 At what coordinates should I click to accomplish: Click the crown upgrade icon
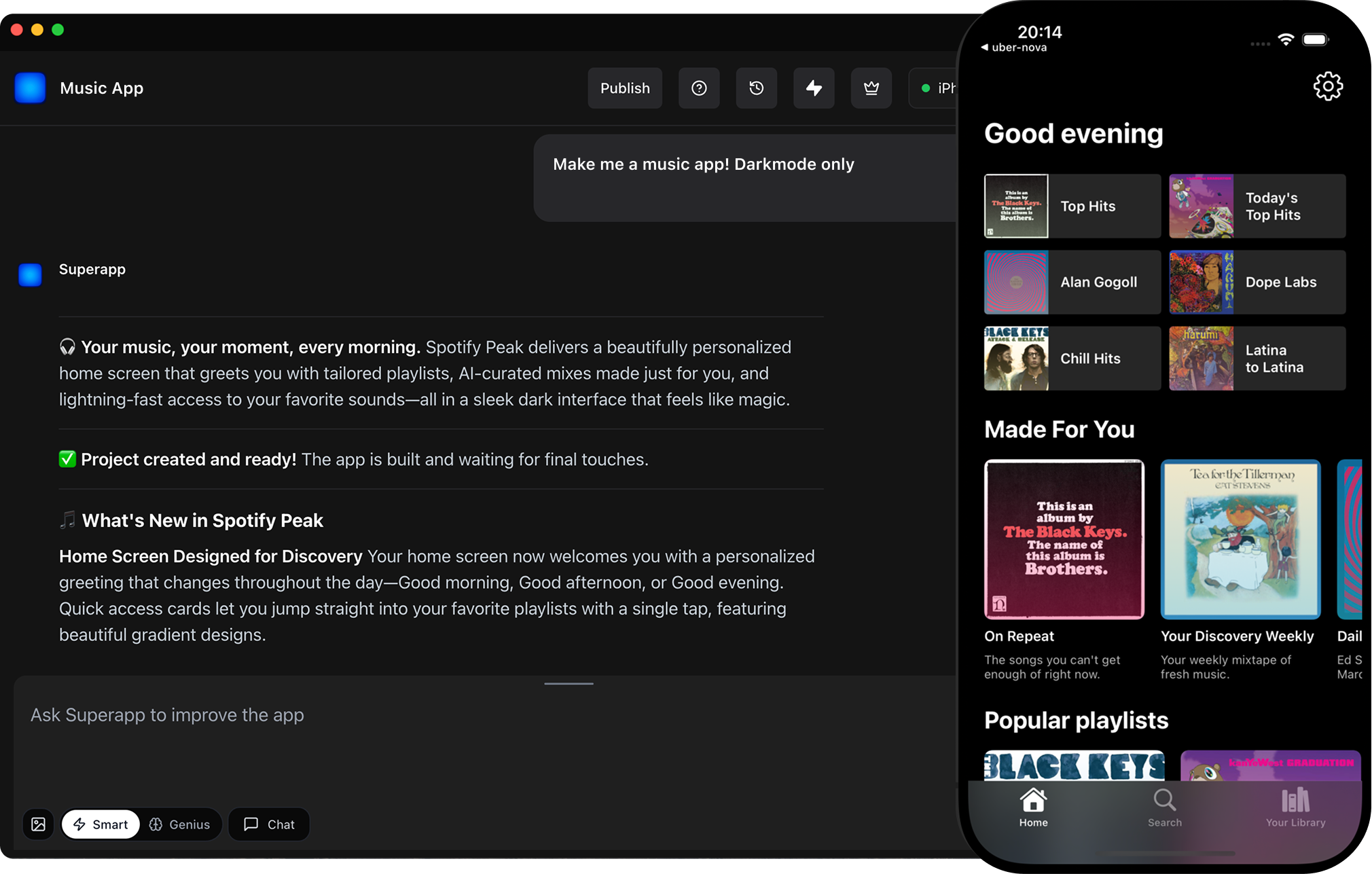871,88
